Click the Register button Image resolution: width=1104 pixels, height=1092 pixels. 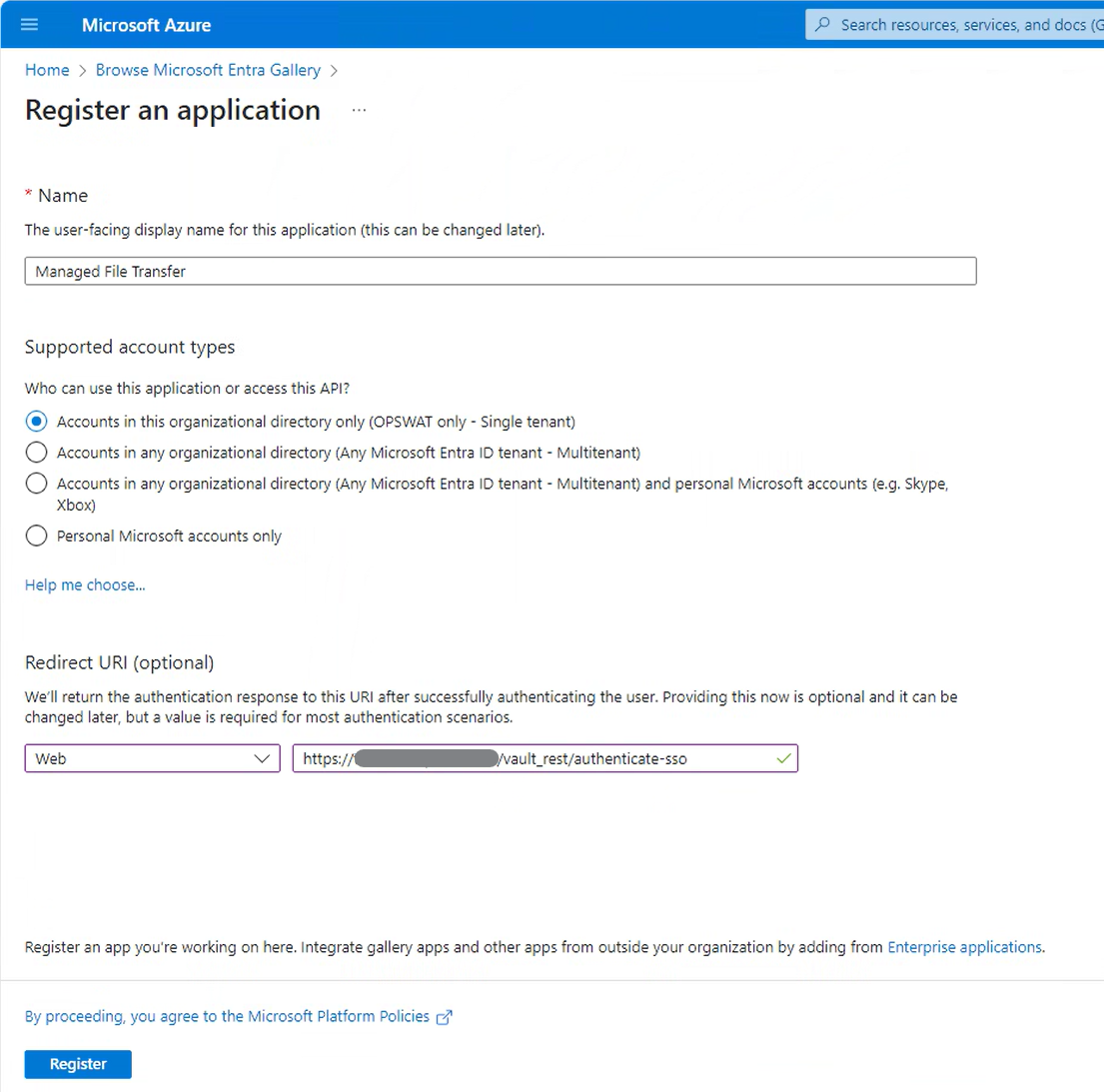(x=78, y=1065)
